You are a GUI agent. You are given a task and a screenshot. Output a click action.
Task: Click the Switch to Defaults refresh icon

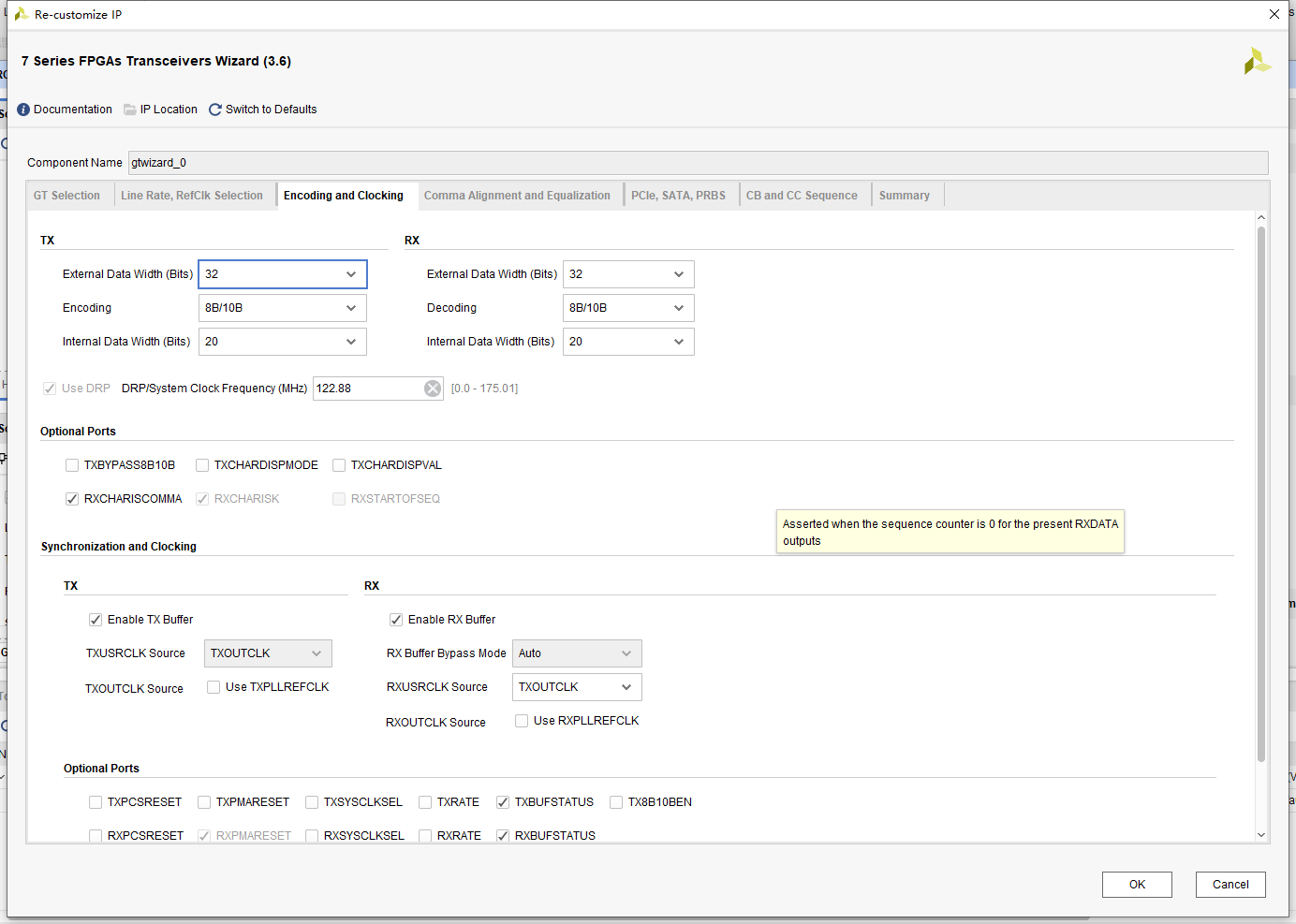click(x=215, y=110)
